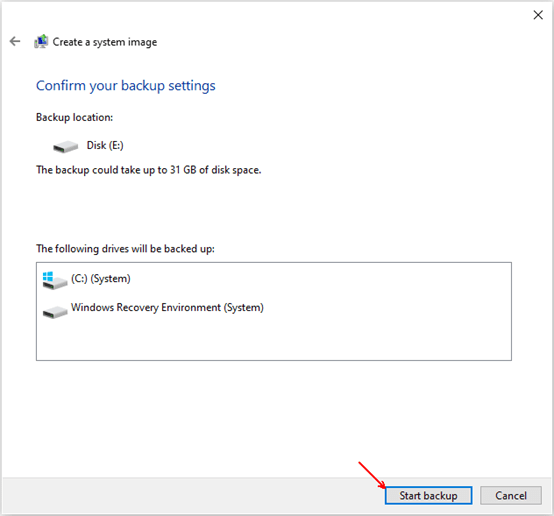Click the Confirm your backup settings heading
Screen dimensions: 554x516
click(126, 86)
